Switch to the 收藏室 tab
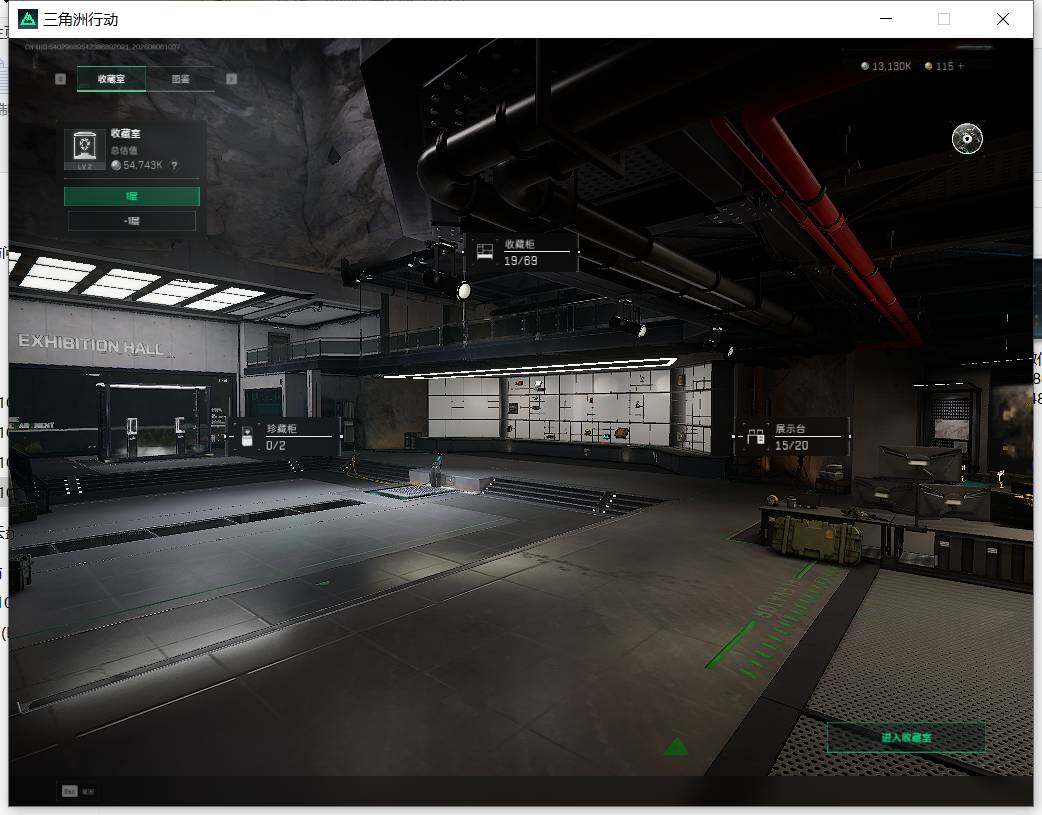The height and width of the screenshot is (815, 1042). 111,79
